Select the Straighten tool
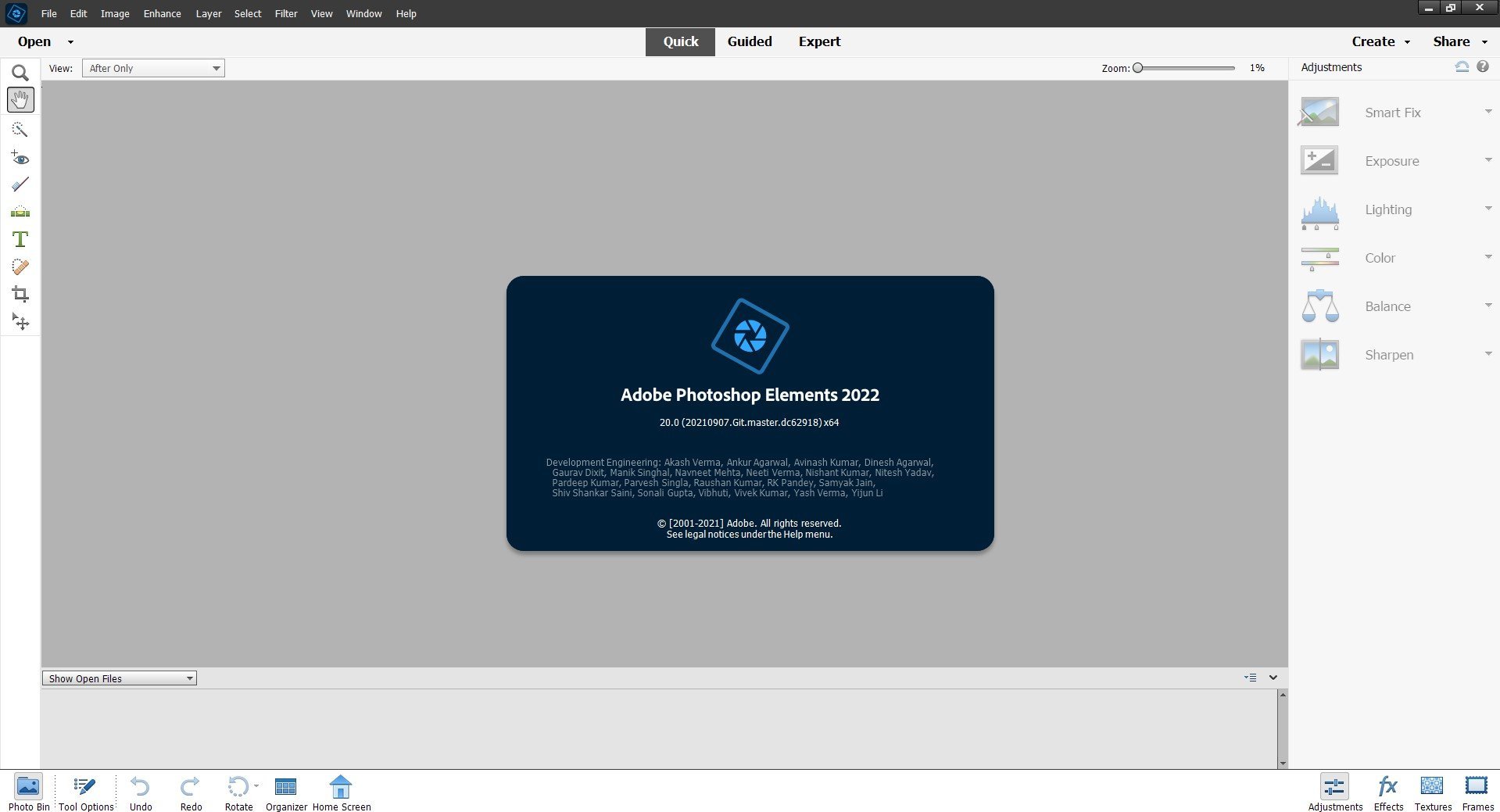 pyautogui.click(x=20, y=212)
